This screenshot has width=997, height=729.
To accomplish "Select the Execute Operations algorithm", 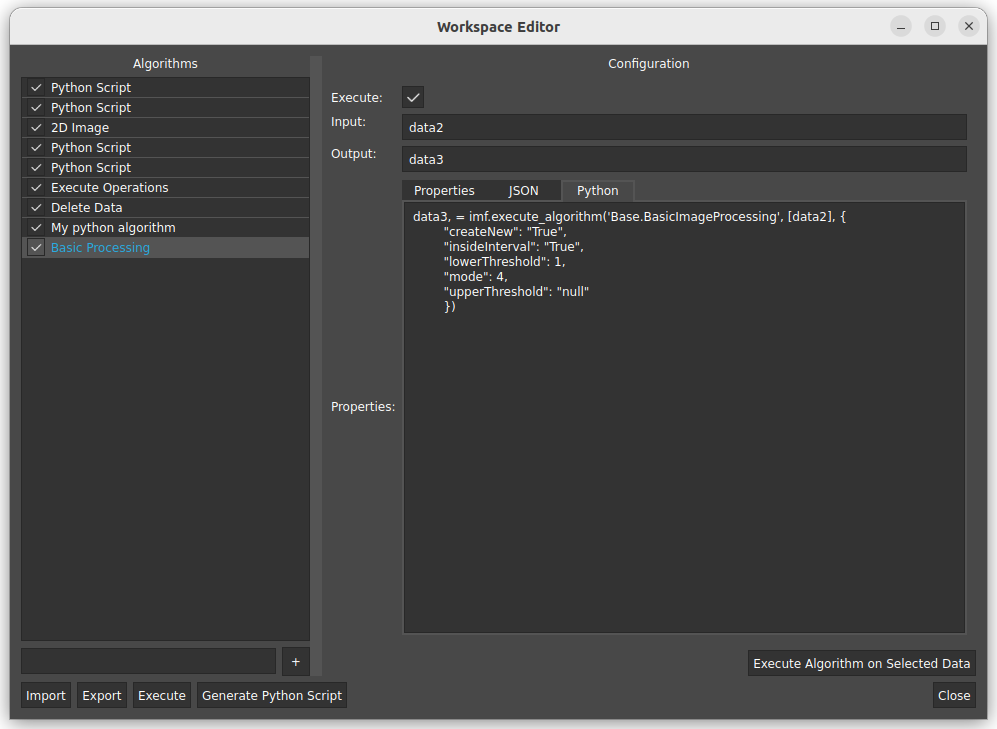I will pyautogui.click(x=109, y=187).
